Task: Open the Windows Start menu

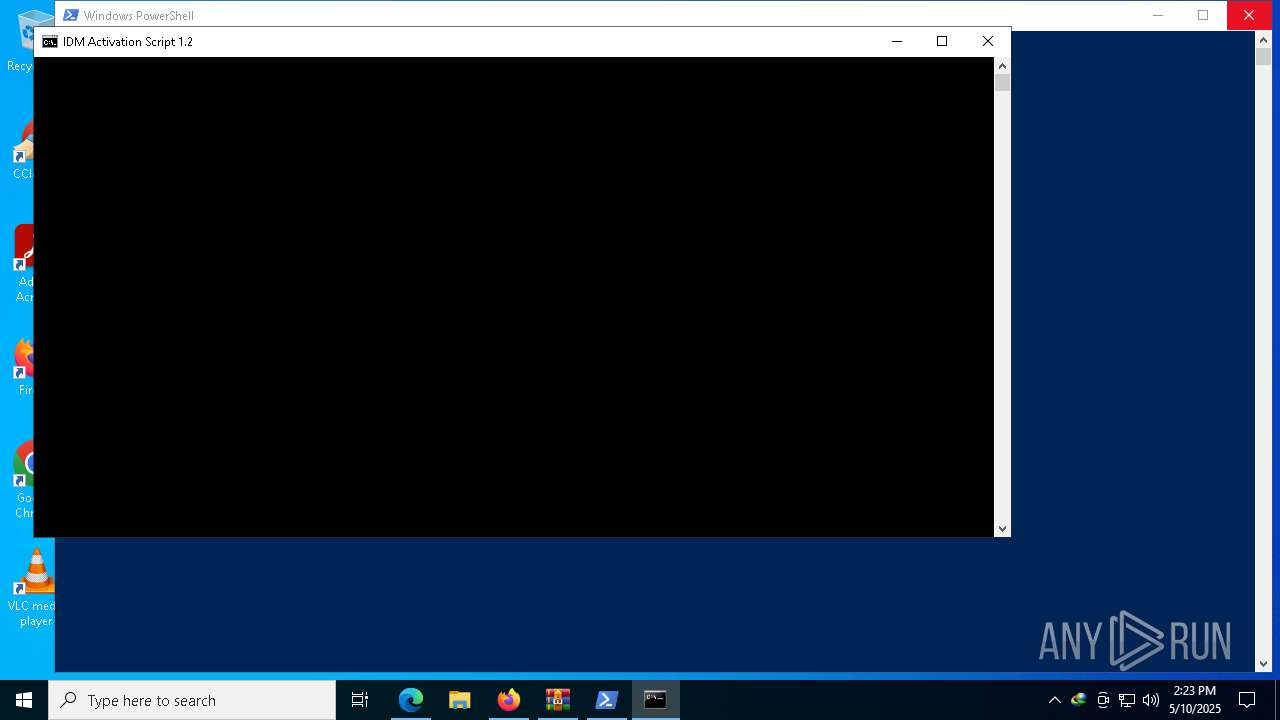Action: [24, 700]
